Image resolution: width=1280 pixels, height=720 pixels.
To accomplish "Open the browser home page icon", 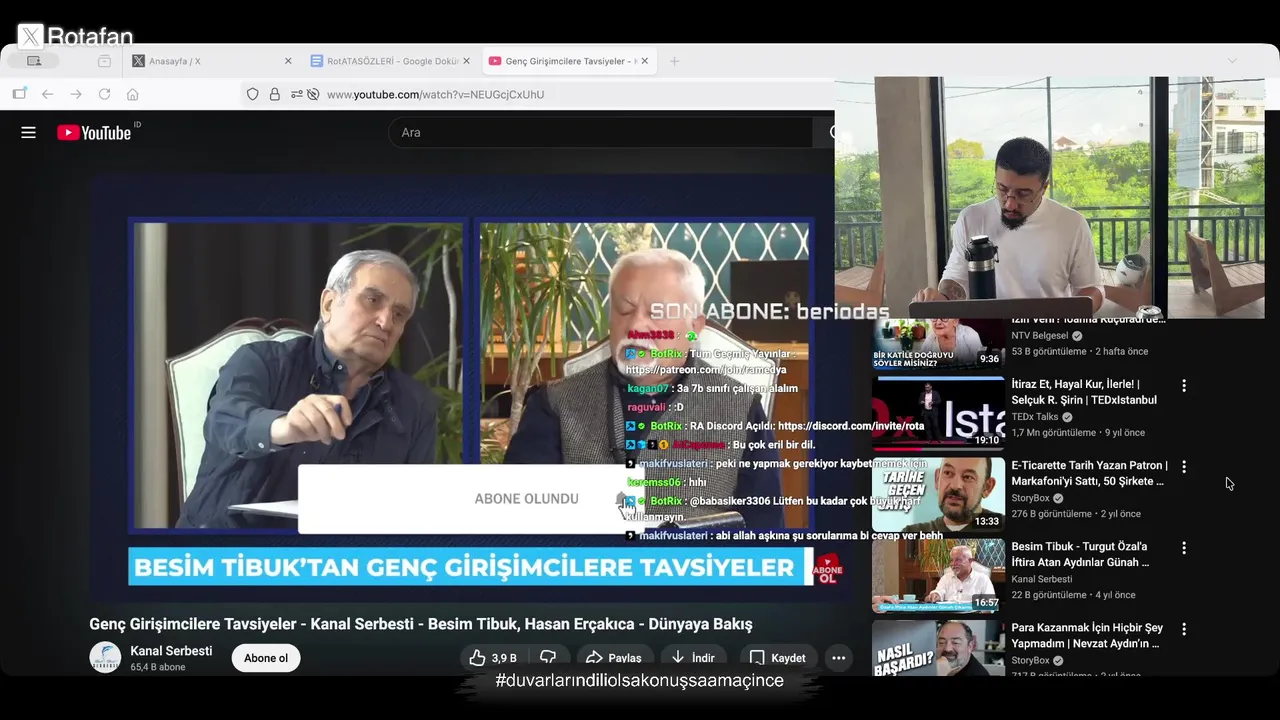I will click(x=132, y=94).
